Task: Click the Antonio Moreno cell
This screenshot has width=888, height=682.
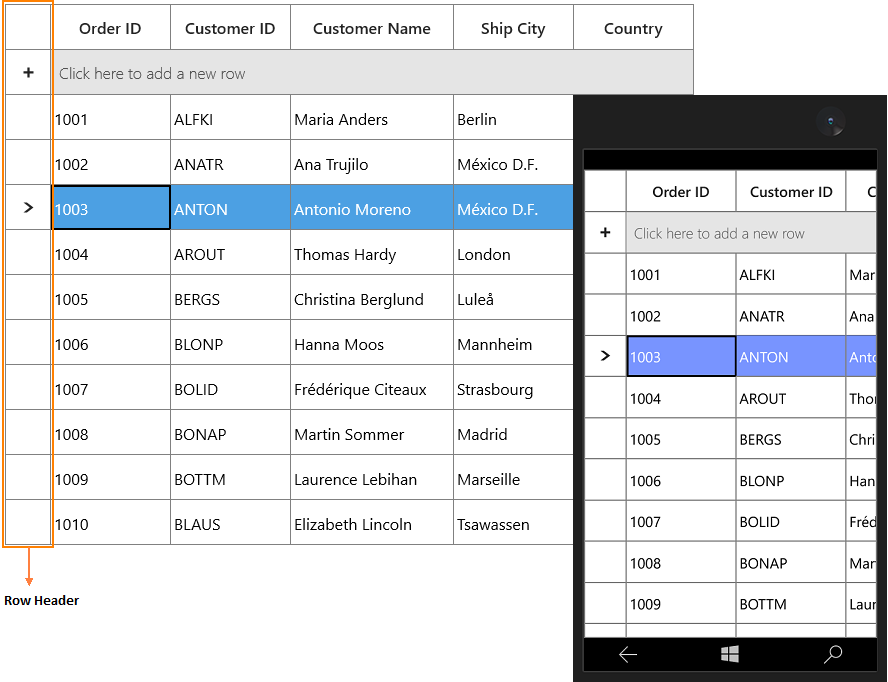Action: [372, 207]
